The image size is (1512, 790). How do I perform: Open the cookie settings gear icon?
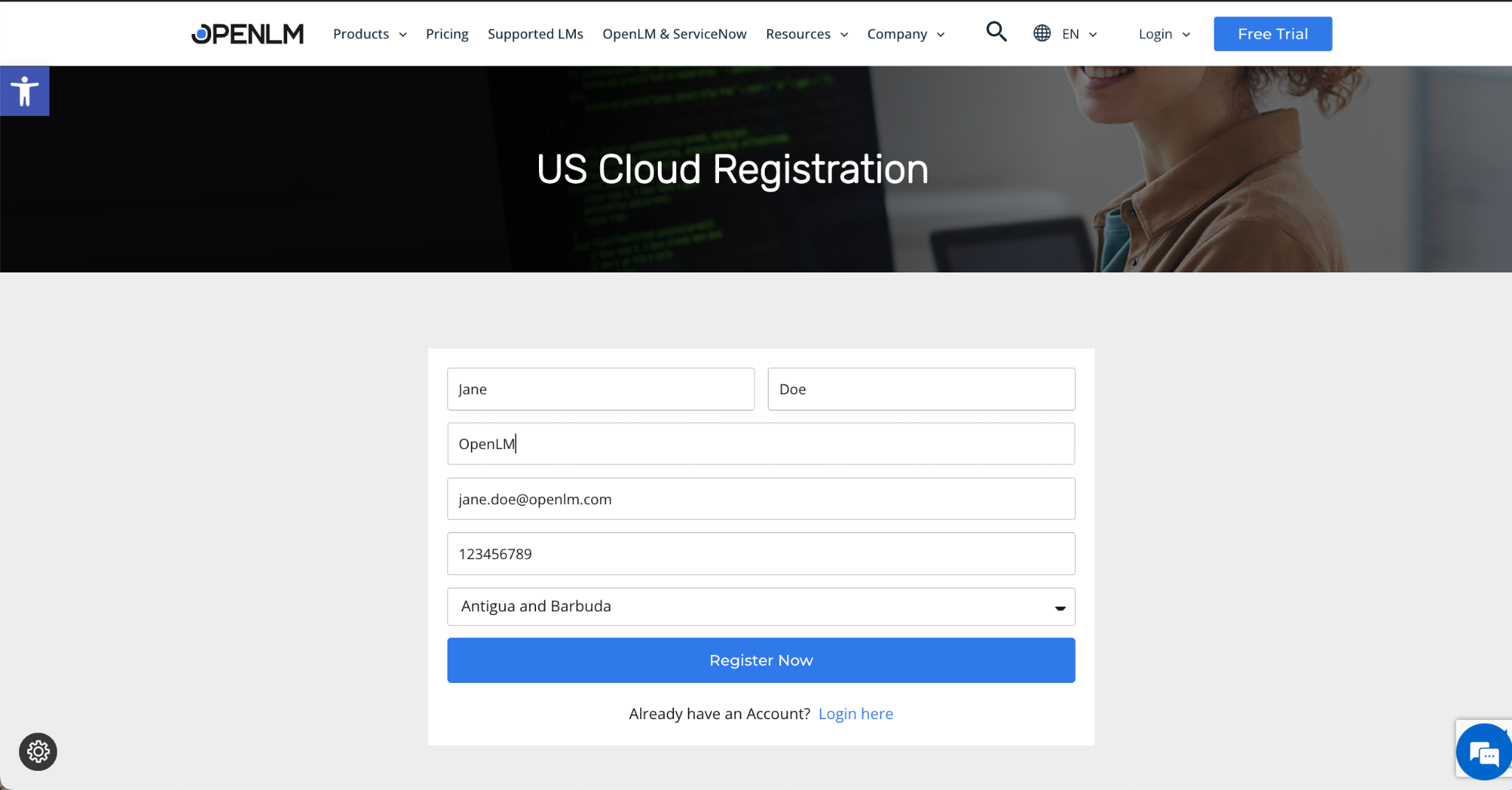point(38,752)
